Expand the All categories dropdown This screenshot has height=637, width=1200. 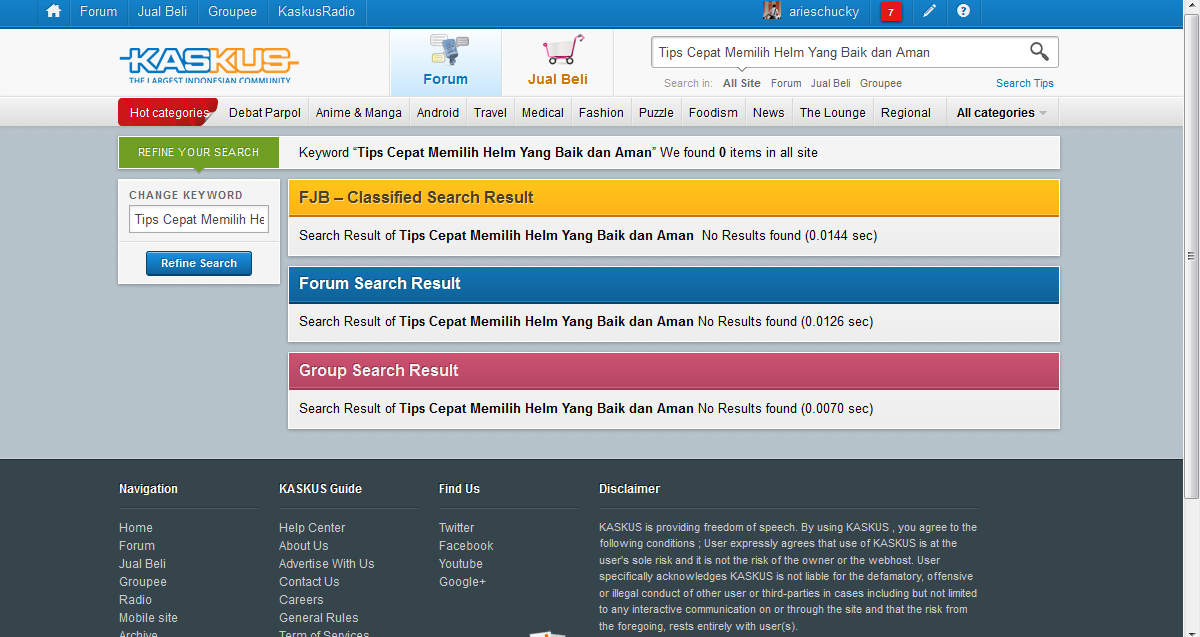pos(1002,113)
